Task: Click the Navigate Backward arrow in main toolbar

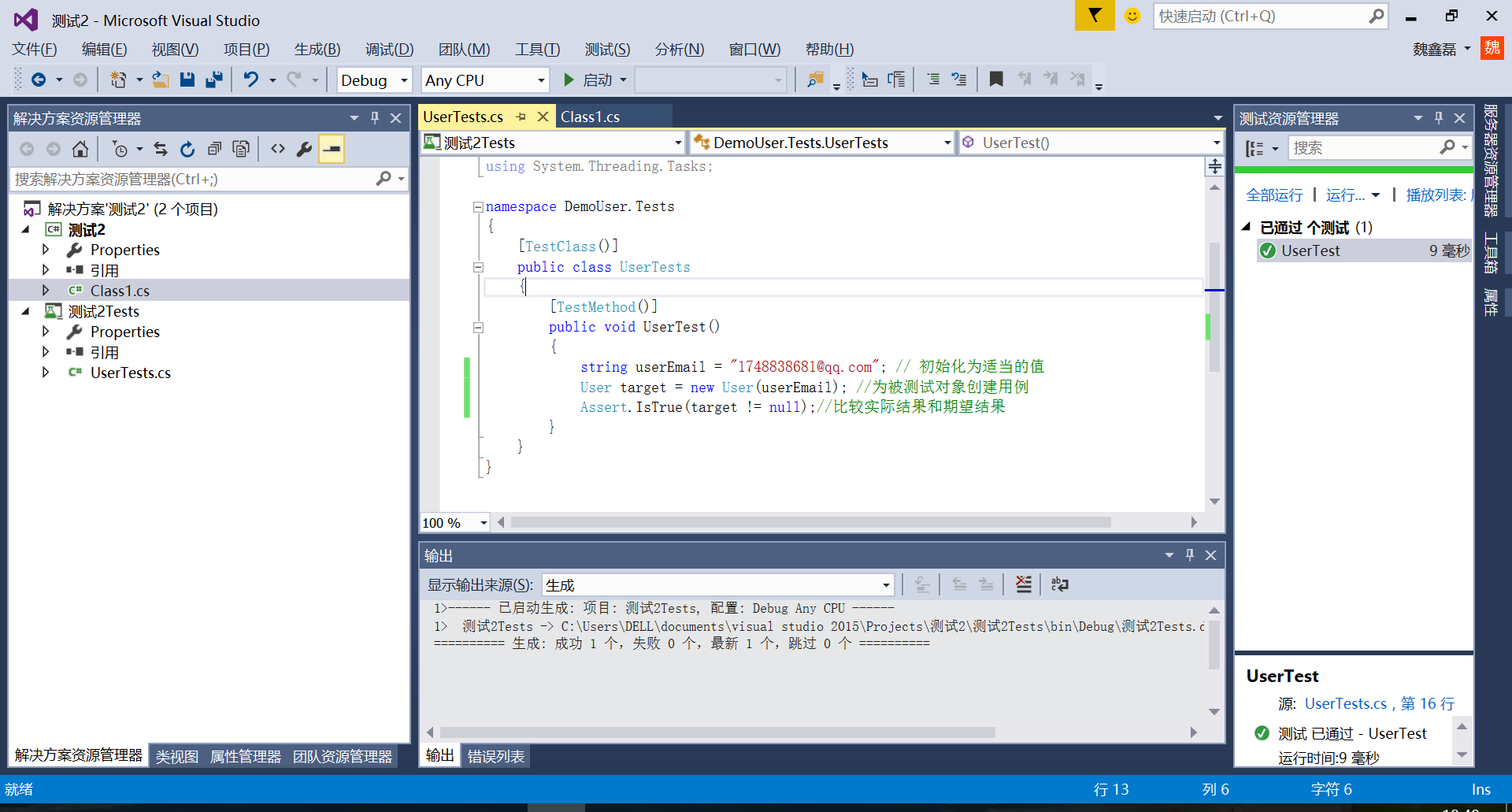Action: (x=39, y=80)
